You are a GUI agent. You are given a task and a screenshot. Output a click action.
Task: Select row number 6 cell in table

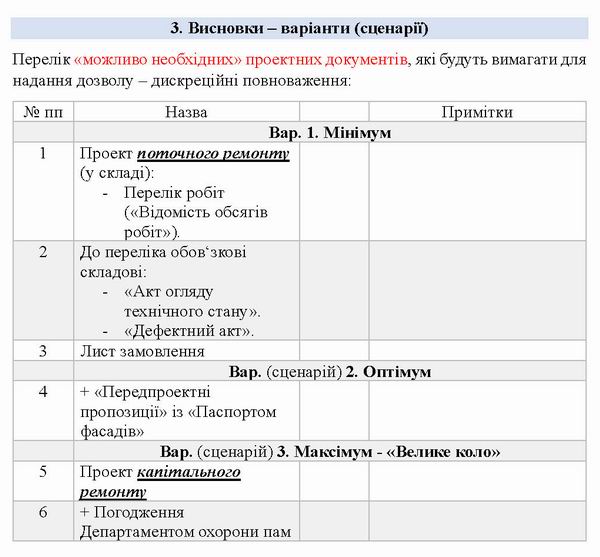pos(42,512)
